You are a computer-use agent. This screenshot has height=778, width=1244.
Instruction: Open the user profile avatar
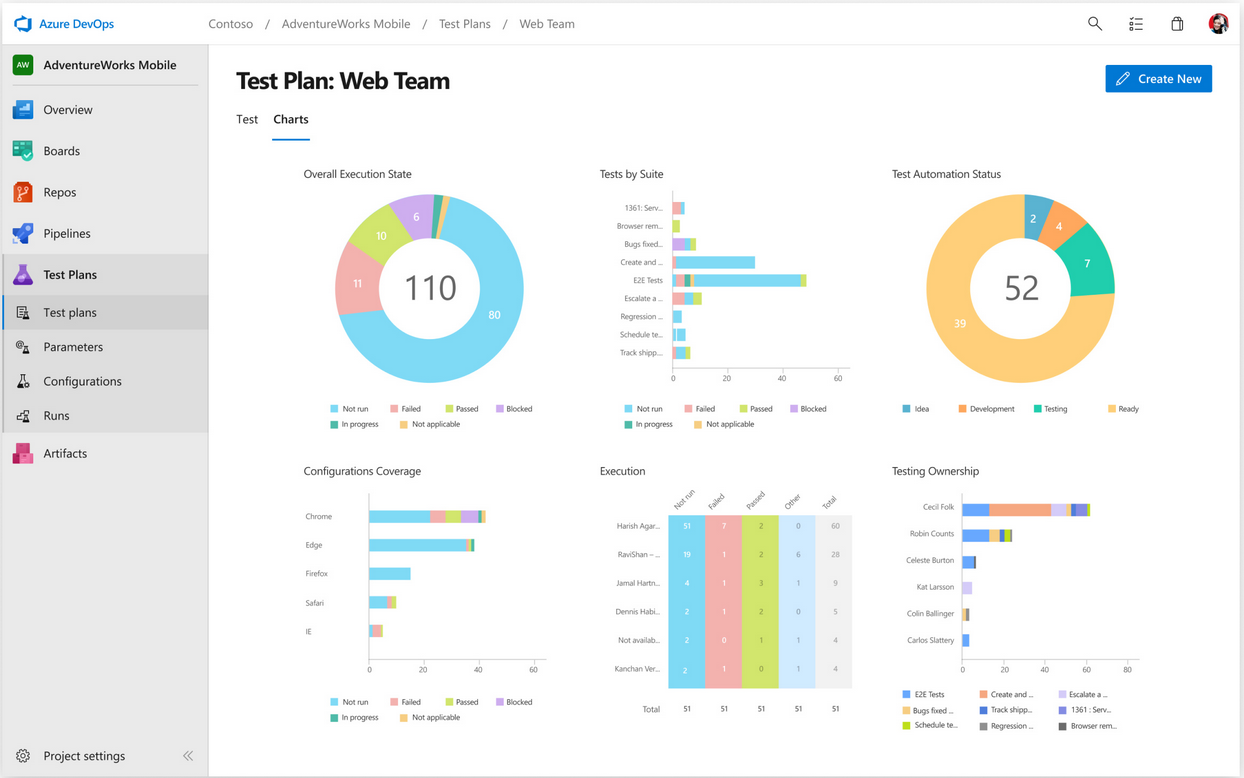coord(1218,24)
